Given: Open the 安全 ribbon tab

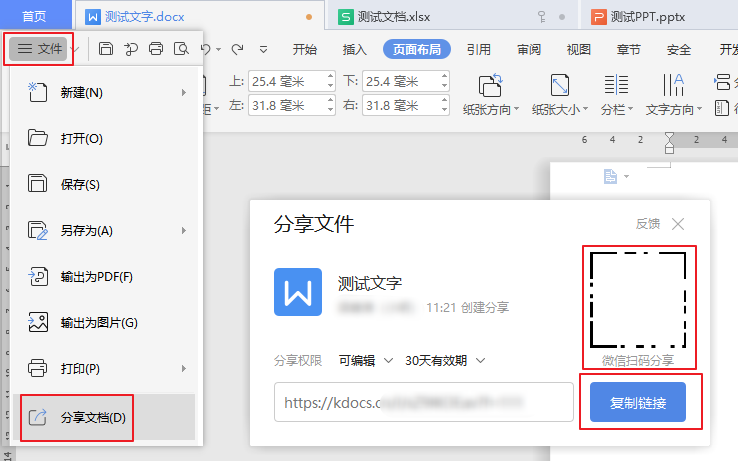Looking at the screenshot, I should point(679,49).
